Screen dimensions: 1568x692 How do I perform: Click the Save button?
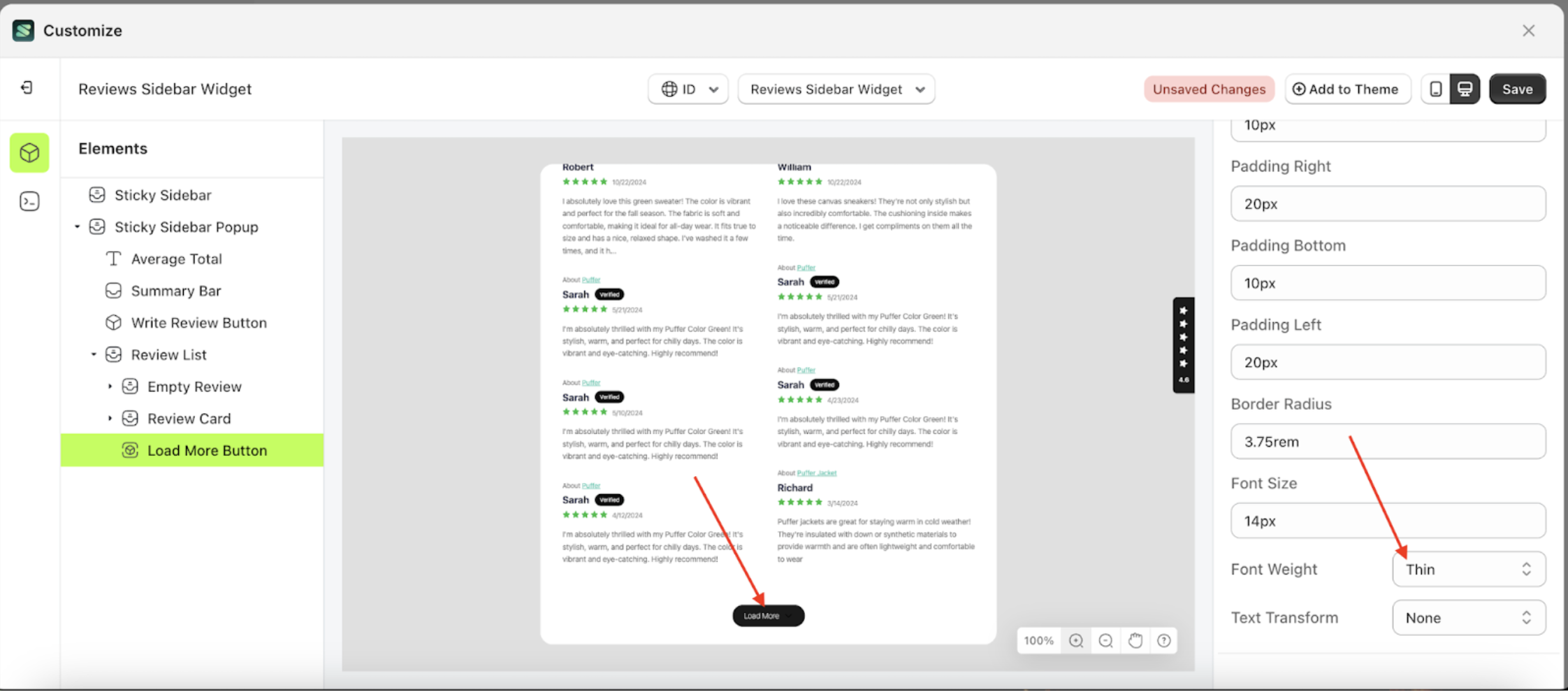coord(1517,89)
